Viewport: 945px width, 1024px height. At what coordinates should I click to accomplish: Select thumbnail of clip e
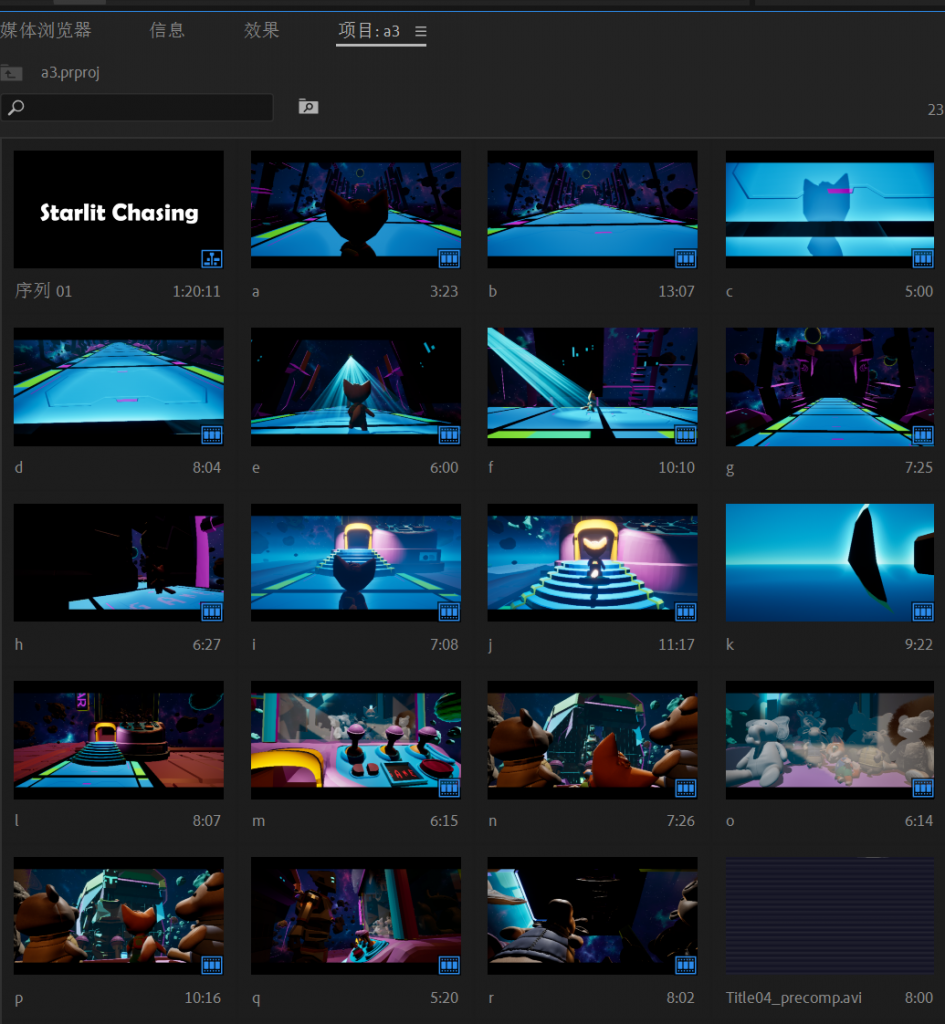click(x=356, y=387)
